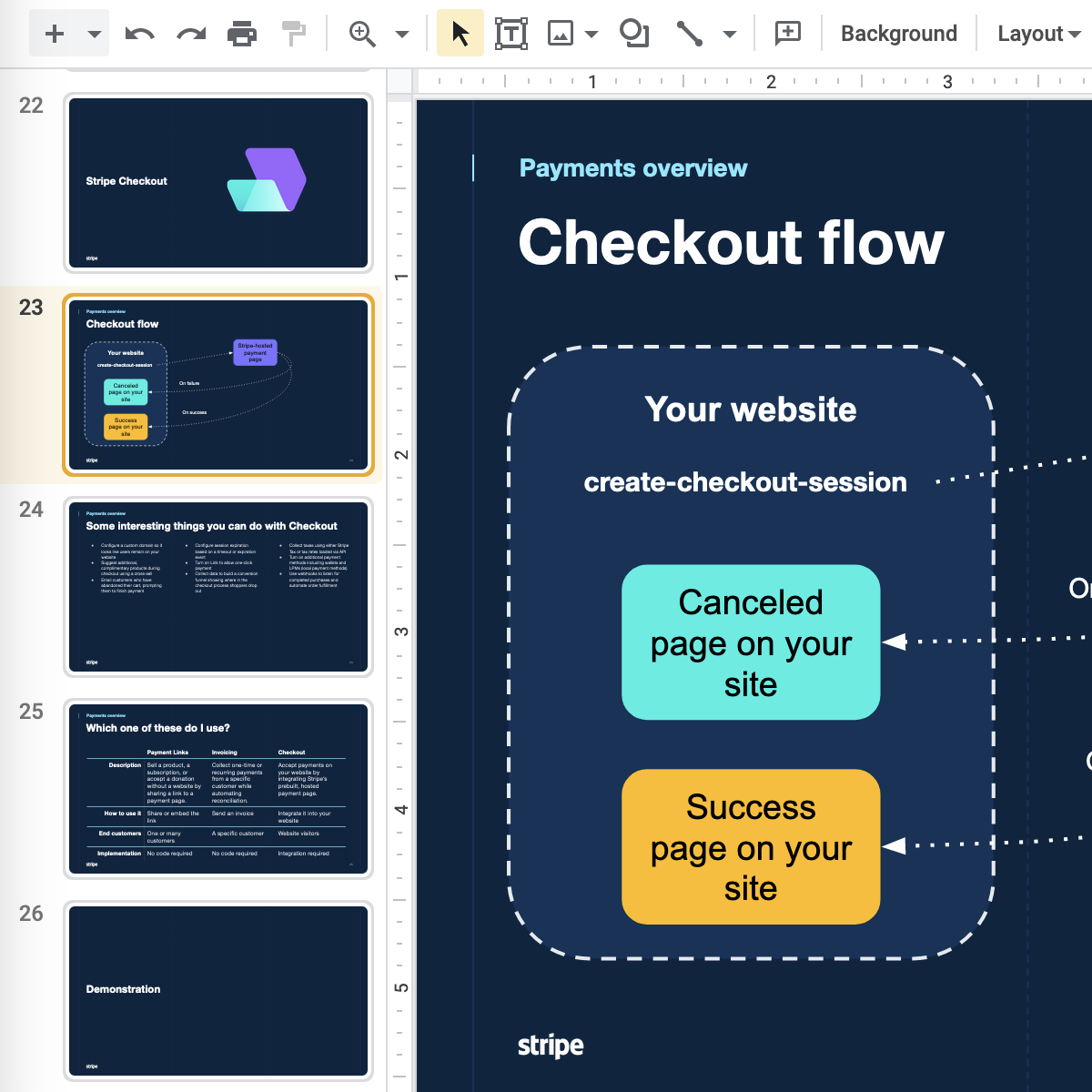The width and height of the screenshot is (1092, 1092).
Task: Add a comment using the toolbar icon
Action: (x=787, y=34)
